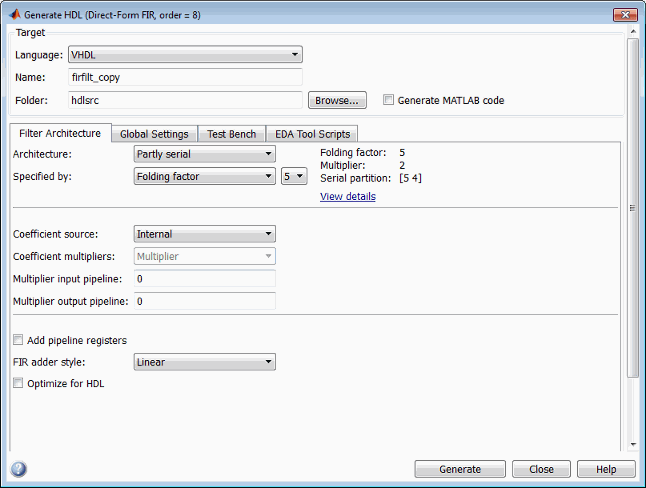The height and width of the screenshot is (488, 646).
Task: Click the scrollbar down arrow
Action: tap(633, 444)
